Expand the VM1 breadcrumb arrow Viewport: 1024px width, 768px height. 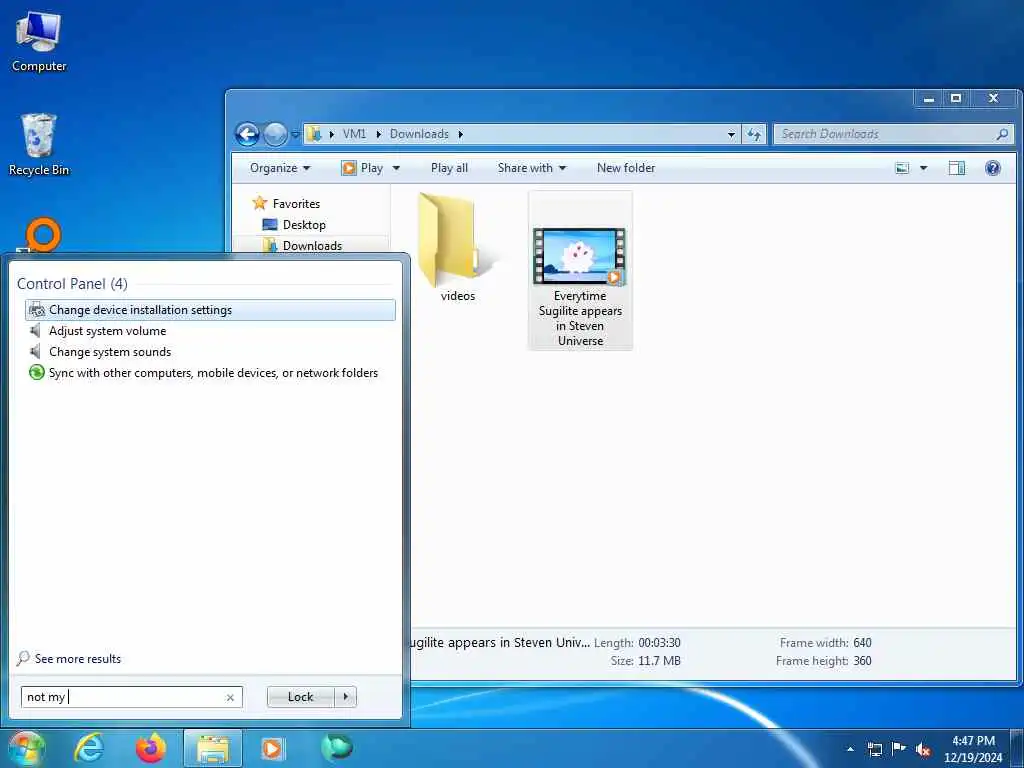379,134
